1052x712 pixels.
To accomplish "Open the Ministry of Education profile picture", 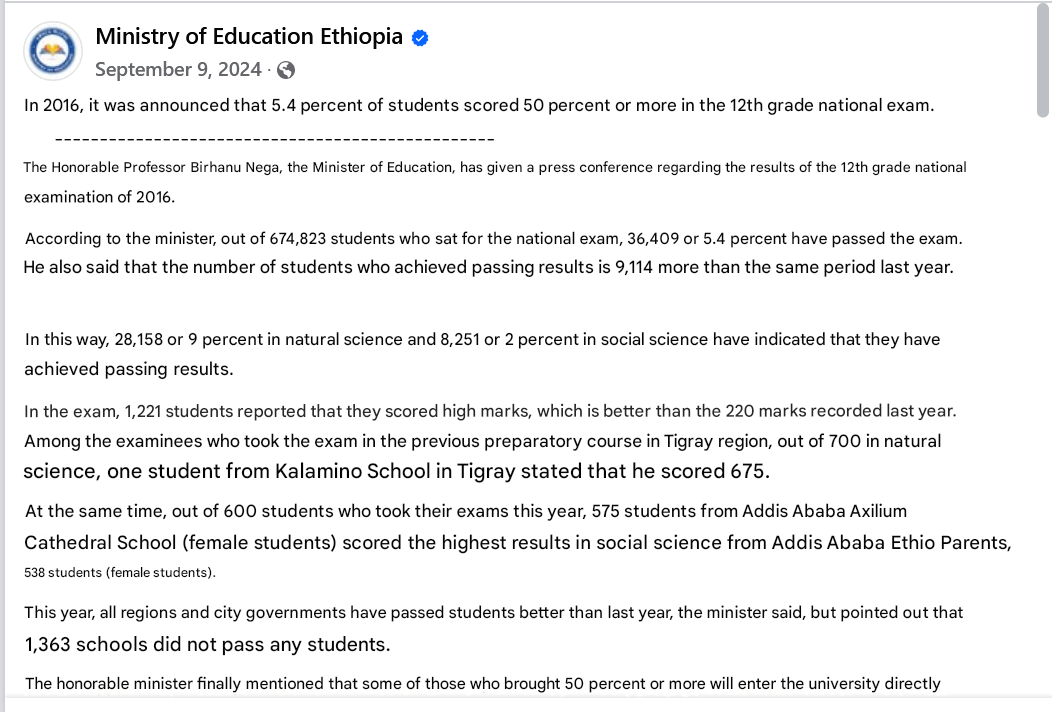I will [x=53, y=51].
